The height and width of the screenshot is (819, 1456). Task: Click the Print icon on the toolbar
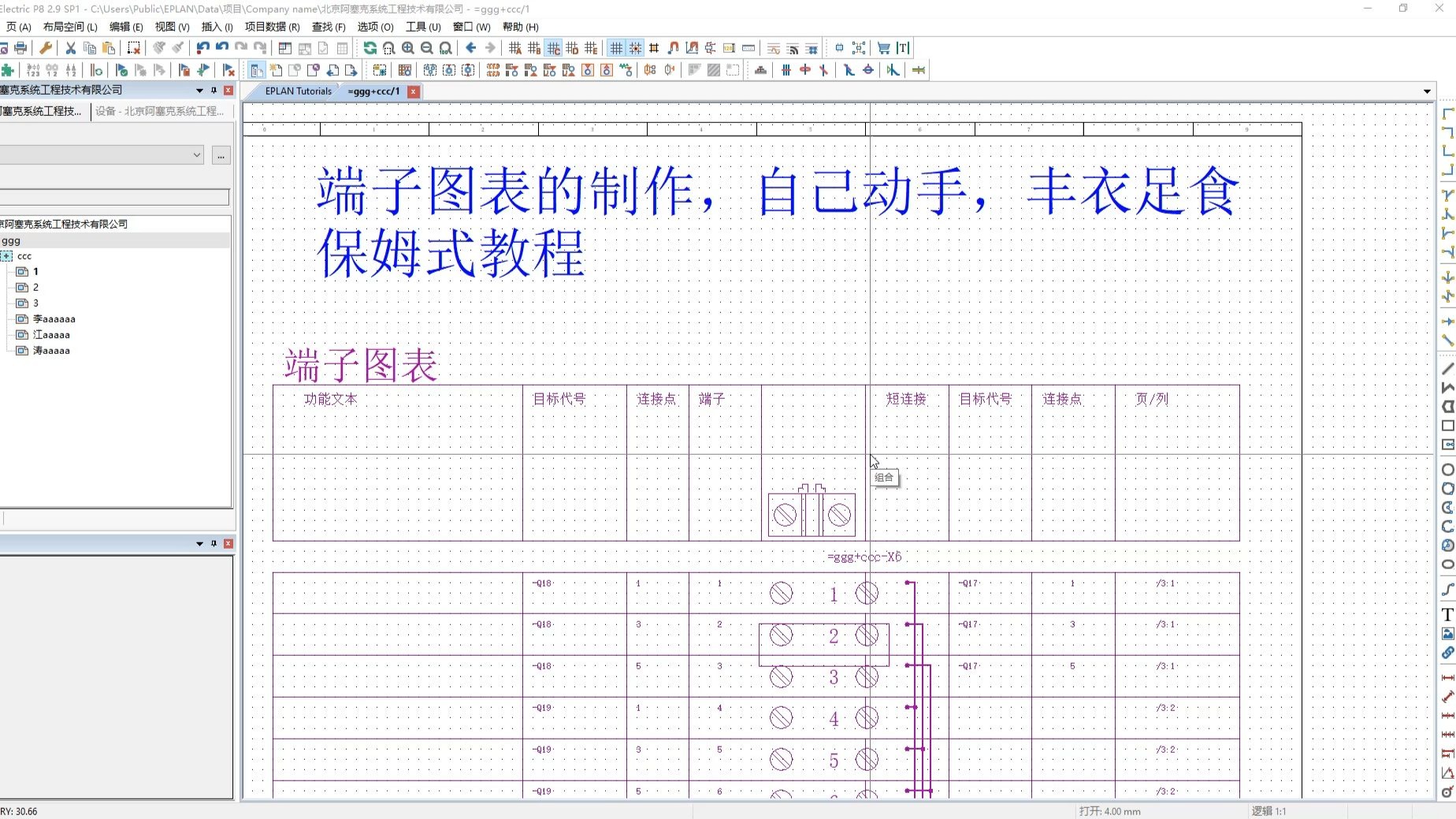21,47
